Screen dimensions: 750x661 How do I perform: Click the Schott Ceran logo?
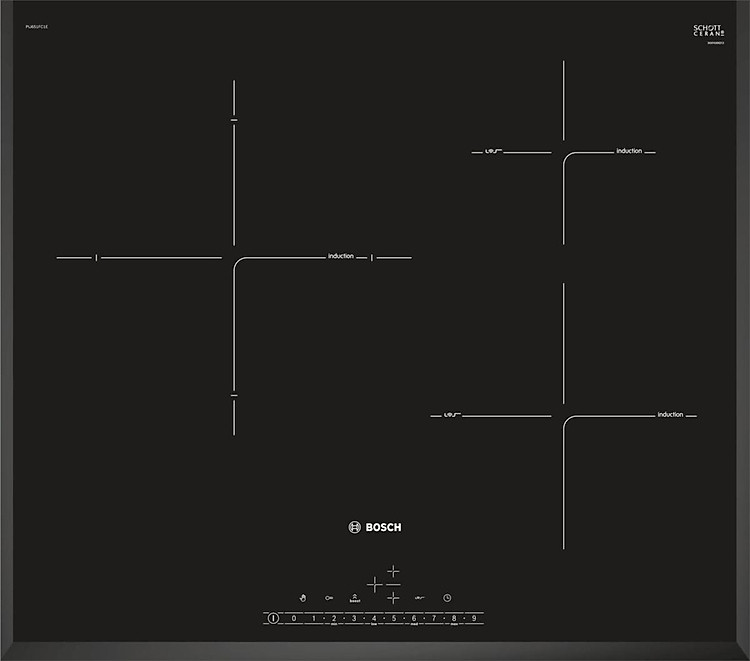pos(708,32)
